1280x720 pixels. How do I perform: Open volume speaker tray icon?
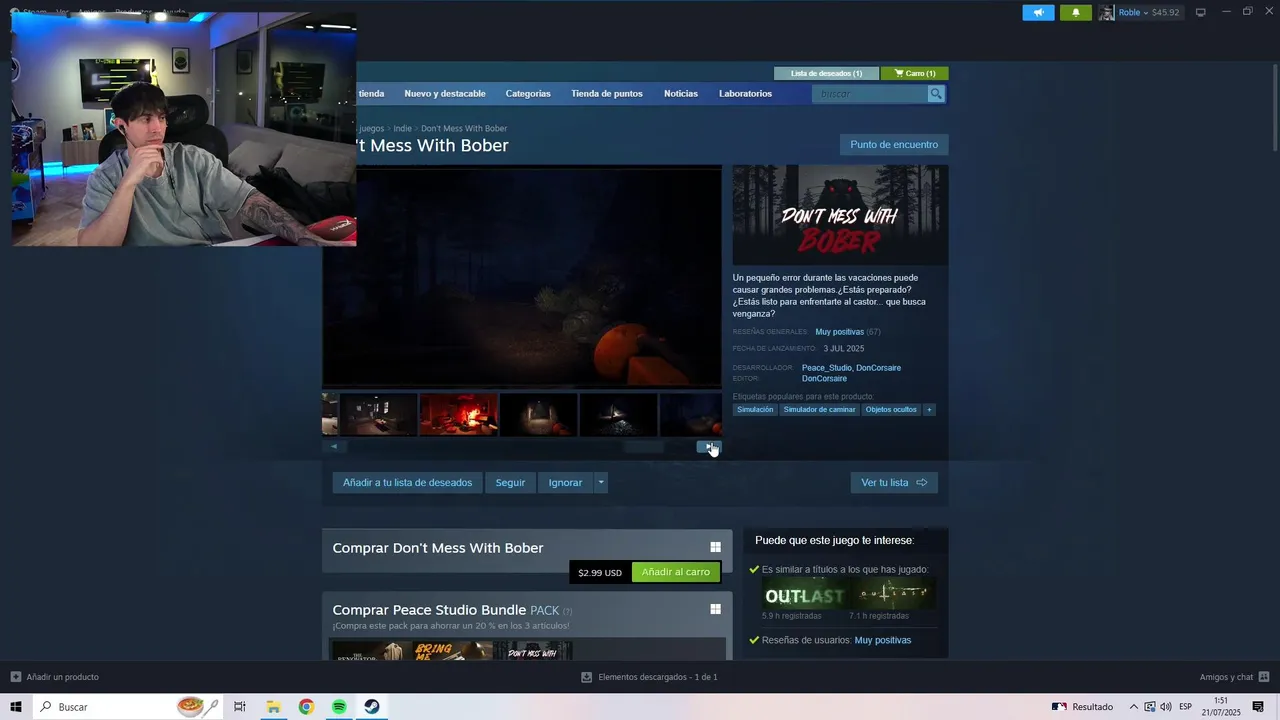click(1166, 707)
